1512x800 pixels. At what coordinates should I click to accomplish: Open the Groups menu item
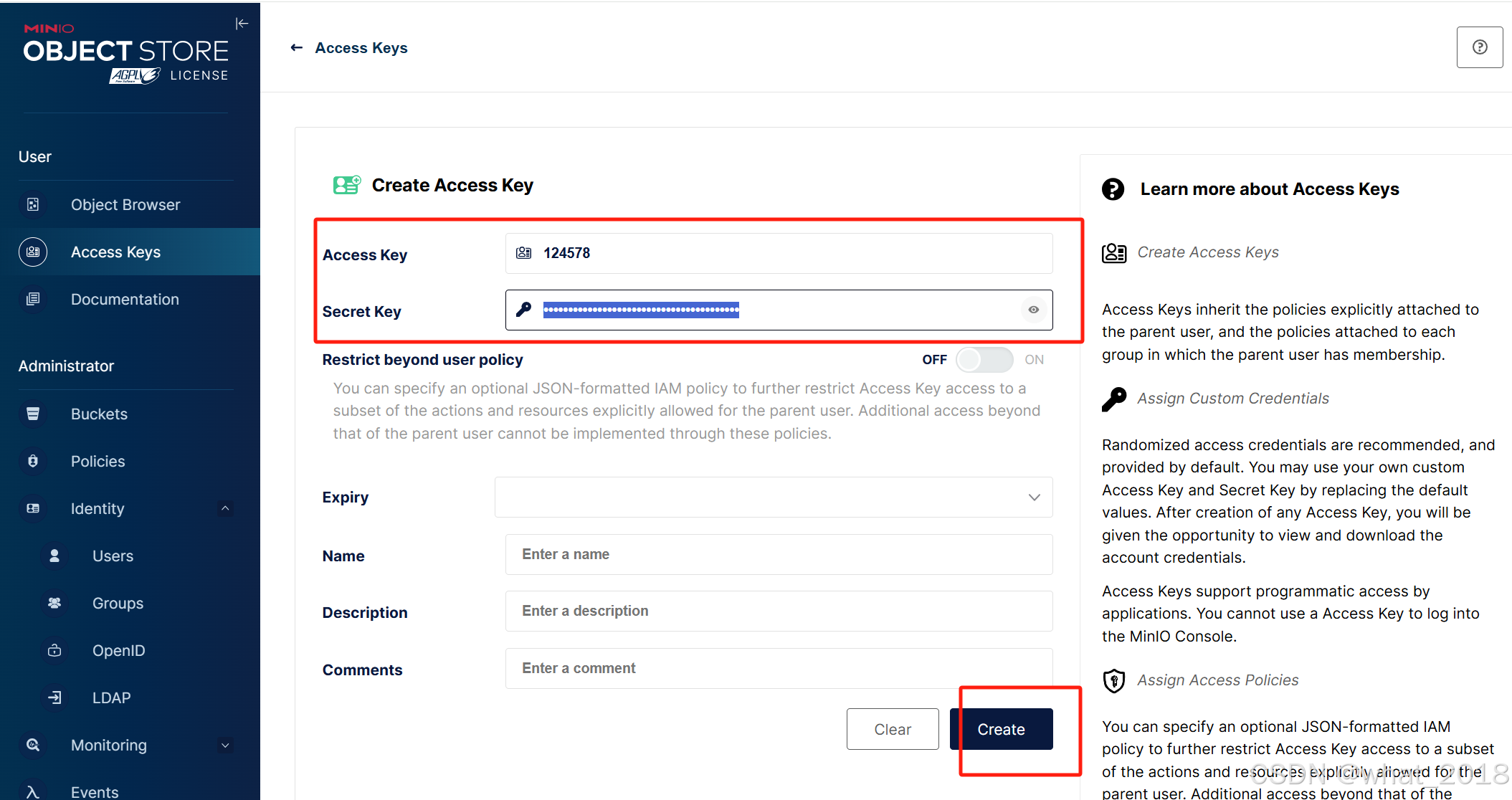118,604
